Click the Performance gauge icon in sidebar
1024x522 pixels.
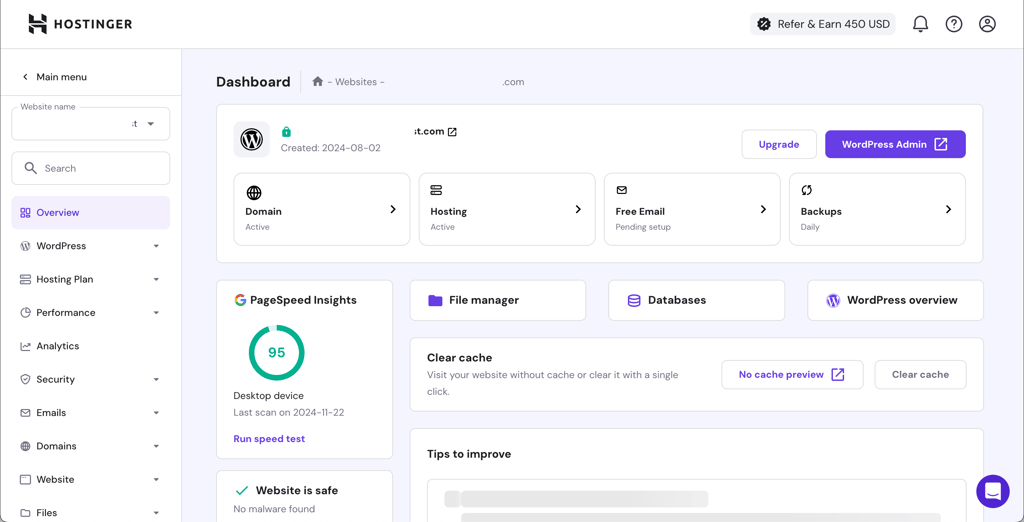[x=25, y=313]
